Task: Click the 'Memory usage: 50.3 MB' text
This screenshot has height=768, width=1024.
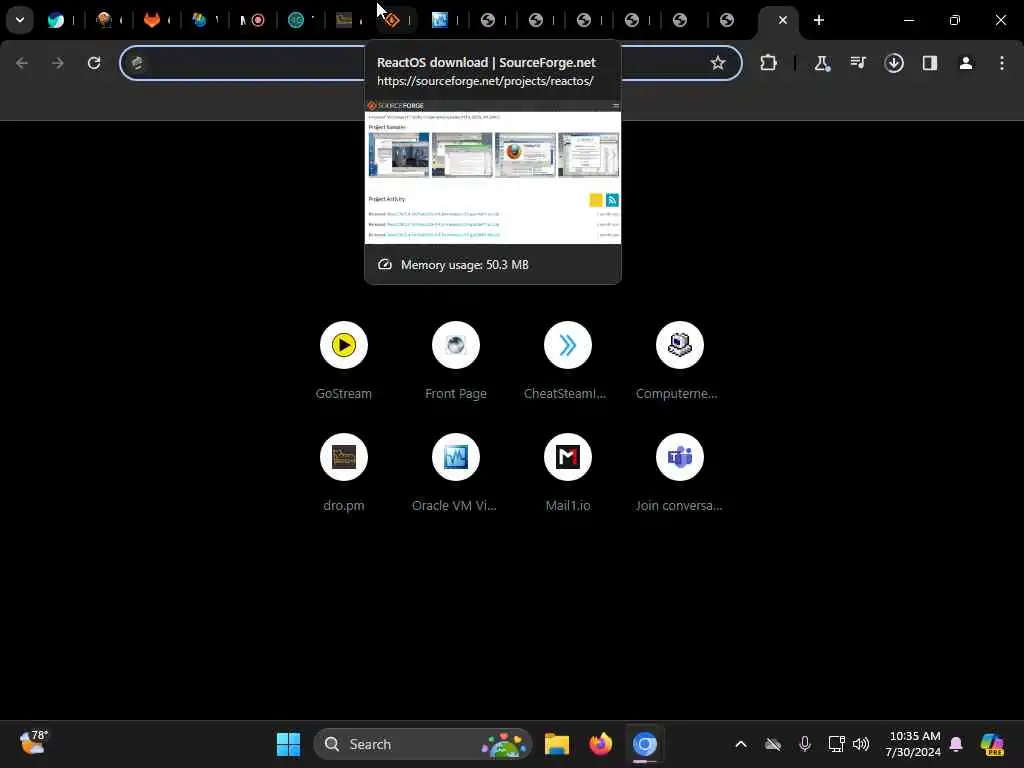Action: pyautogui.click(x=464, y=264)
